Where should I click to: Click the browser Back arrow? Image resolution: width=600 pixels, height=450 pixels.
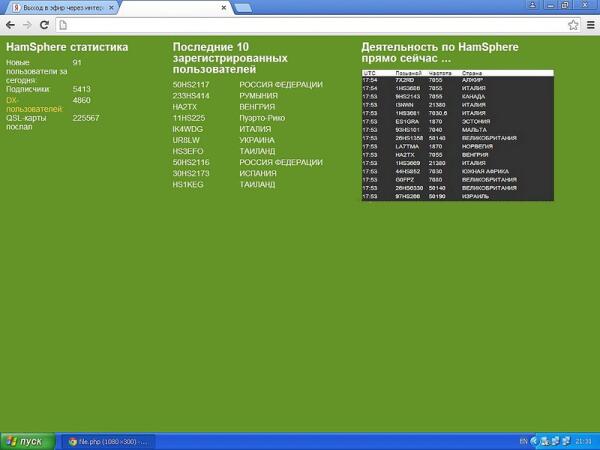(x=10, y=24)
